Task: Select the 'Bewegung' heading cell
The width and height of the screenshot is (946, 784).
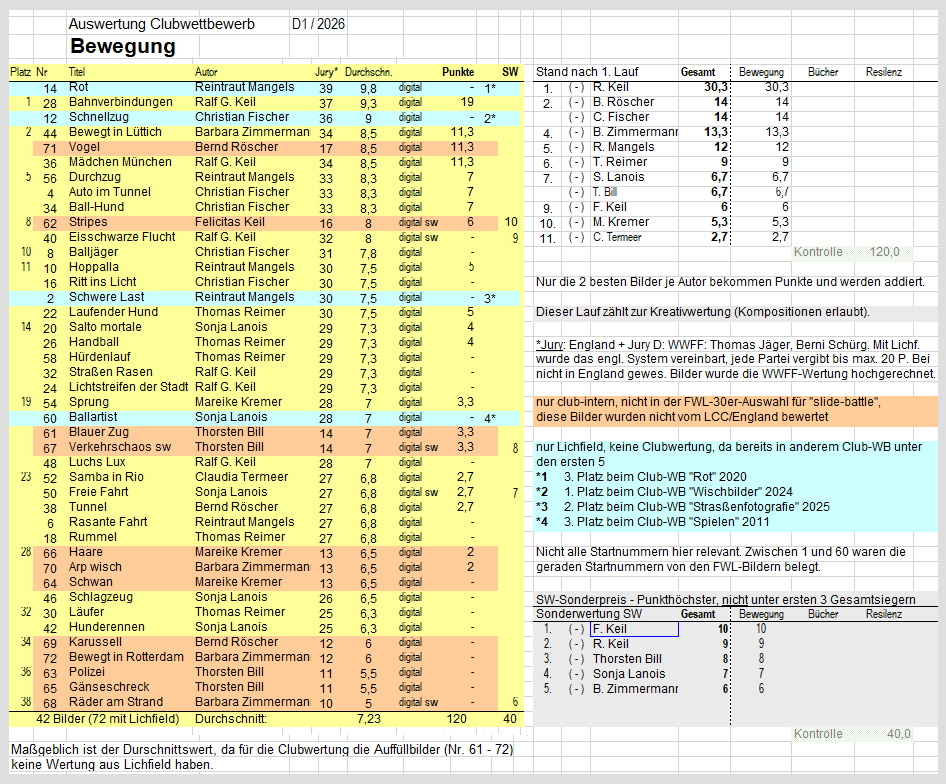Action: point(123,46)
